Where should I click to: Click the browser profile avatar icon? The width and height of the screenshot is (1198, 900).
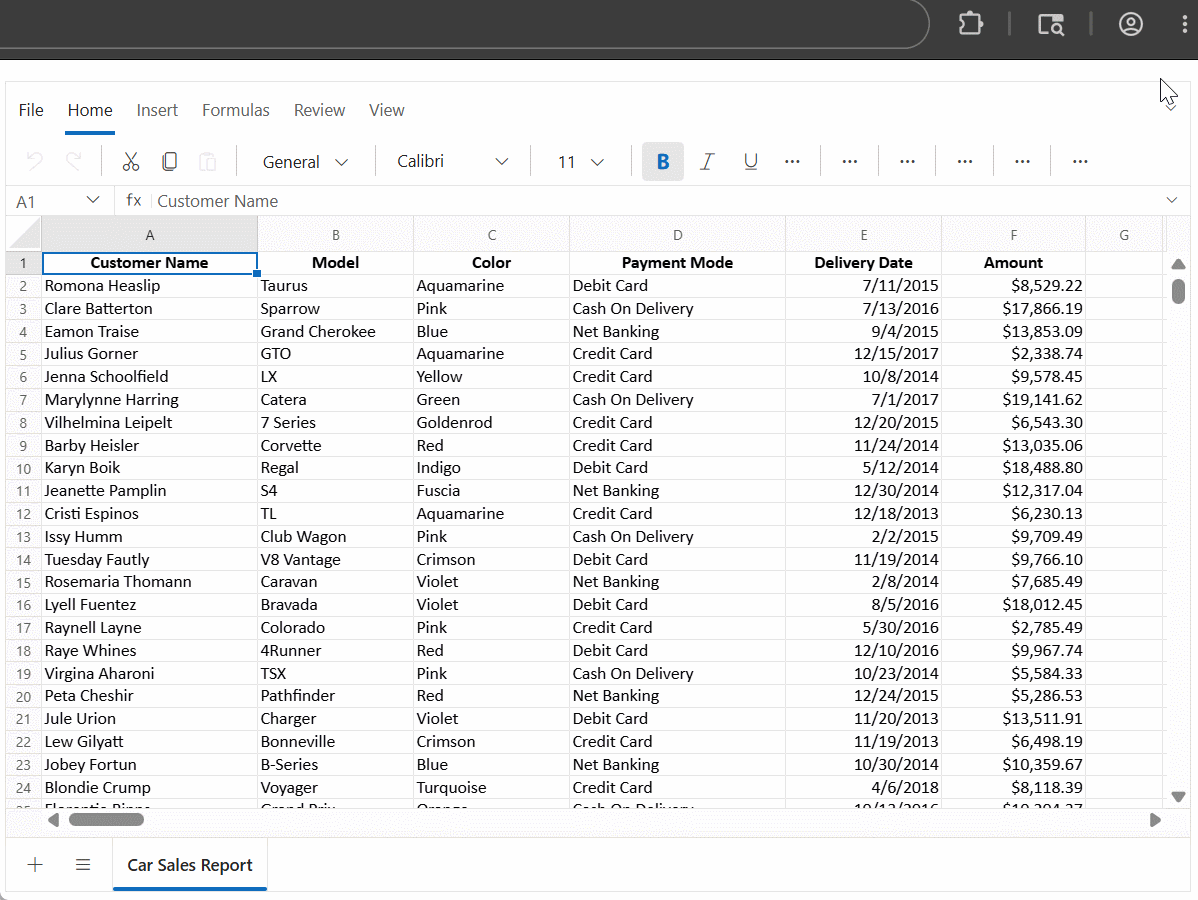(x=1131, y=24)
